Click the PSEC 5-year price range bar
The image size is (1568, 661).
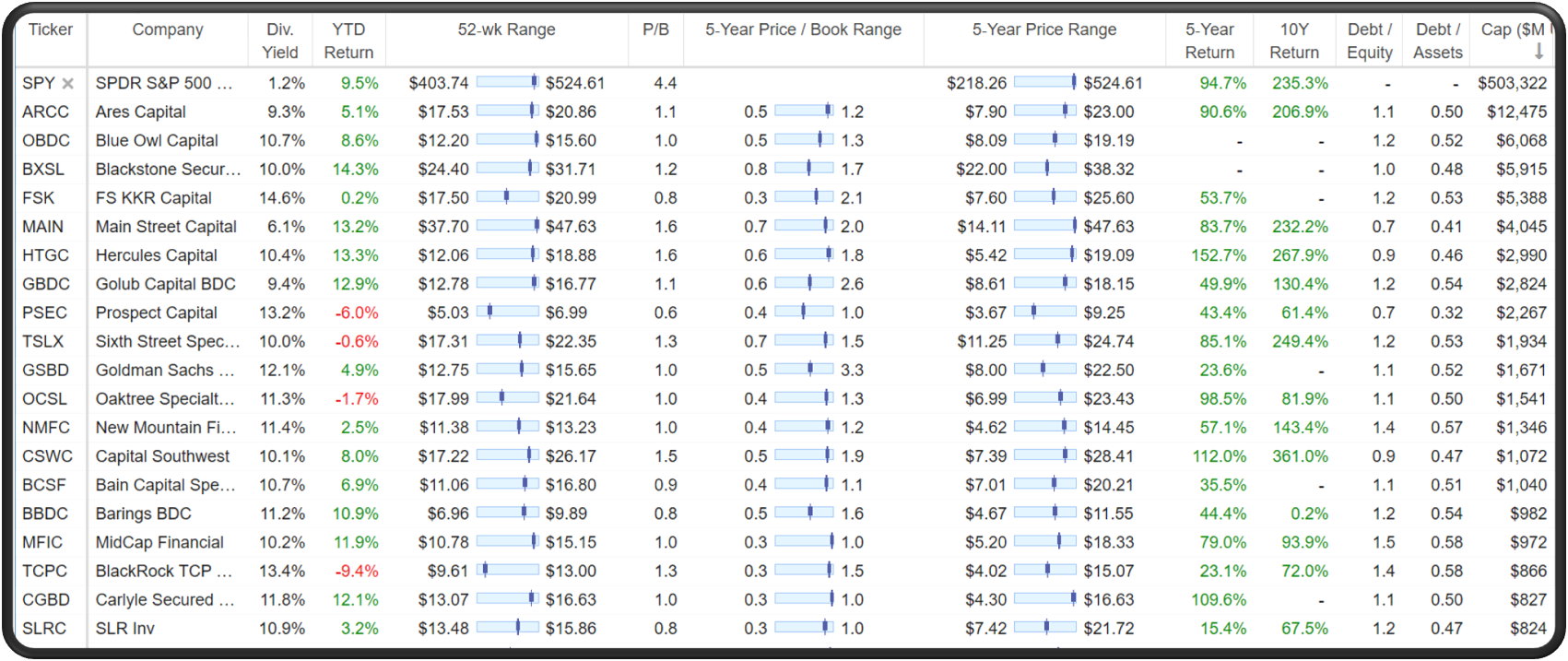1045,311
